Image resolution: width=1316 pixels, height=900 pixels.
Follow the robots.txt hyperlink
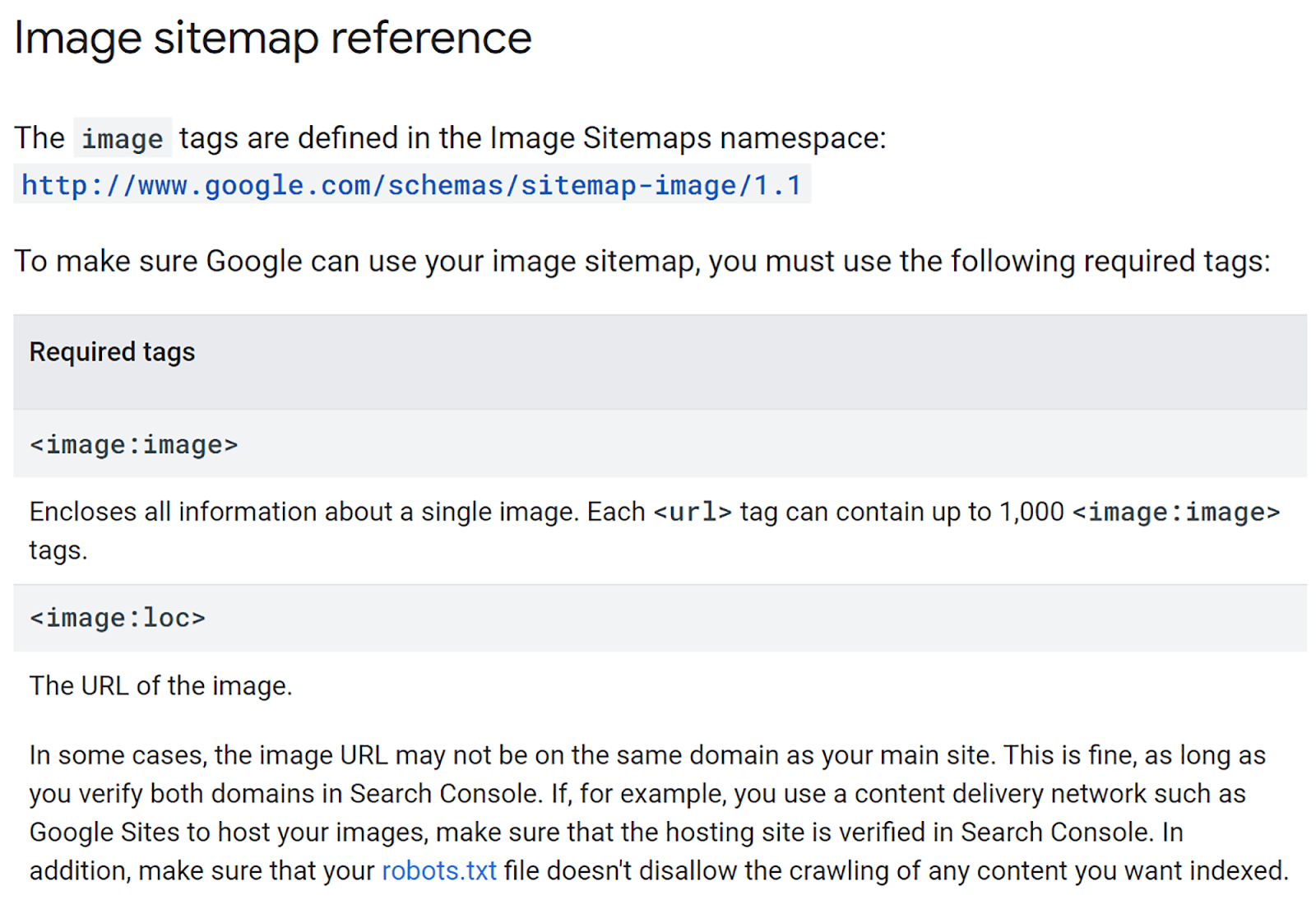pyautogui.click(x=439, y=870)
